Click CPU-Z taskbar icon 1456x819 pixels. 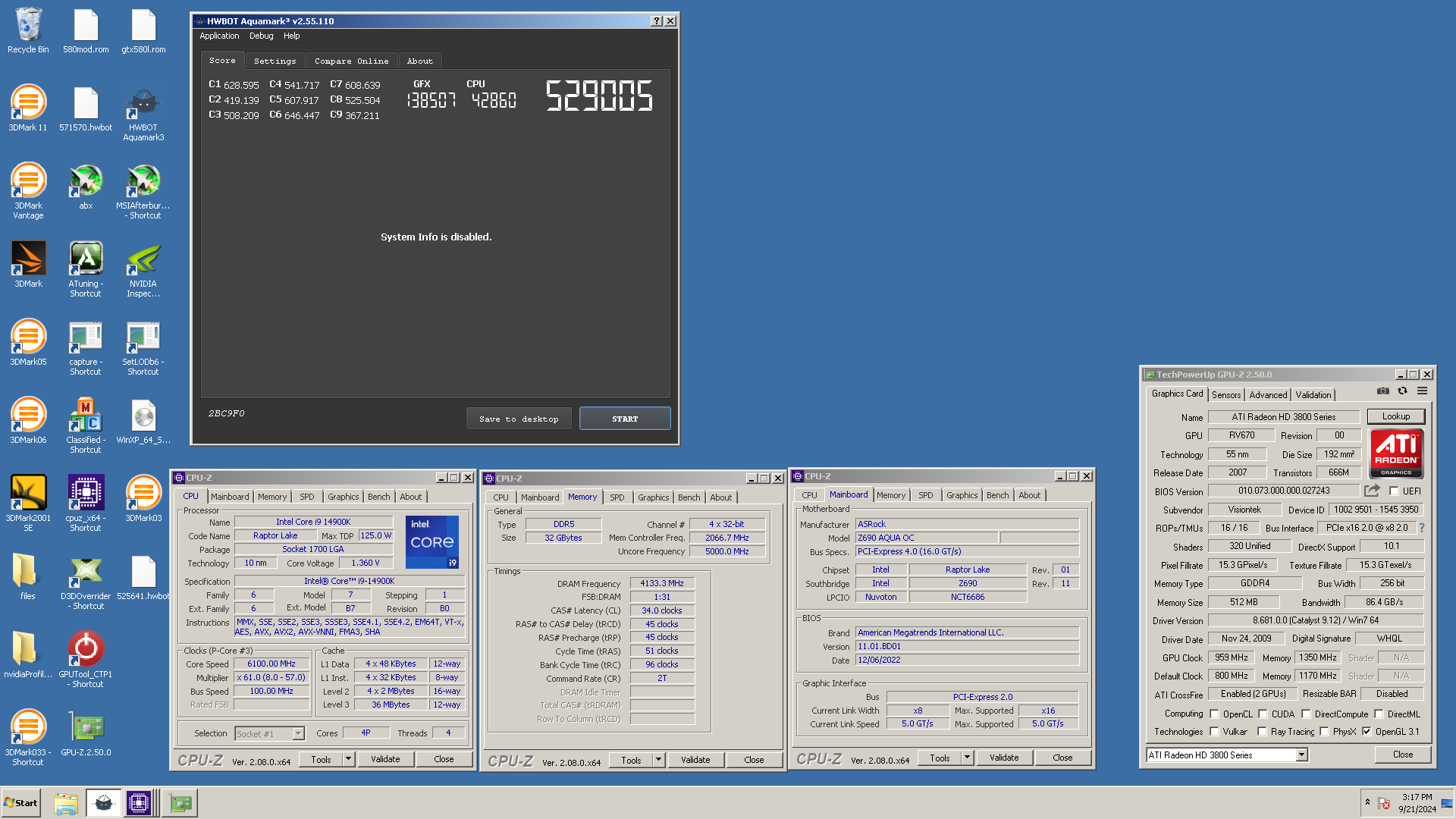[x=139, y=803]
